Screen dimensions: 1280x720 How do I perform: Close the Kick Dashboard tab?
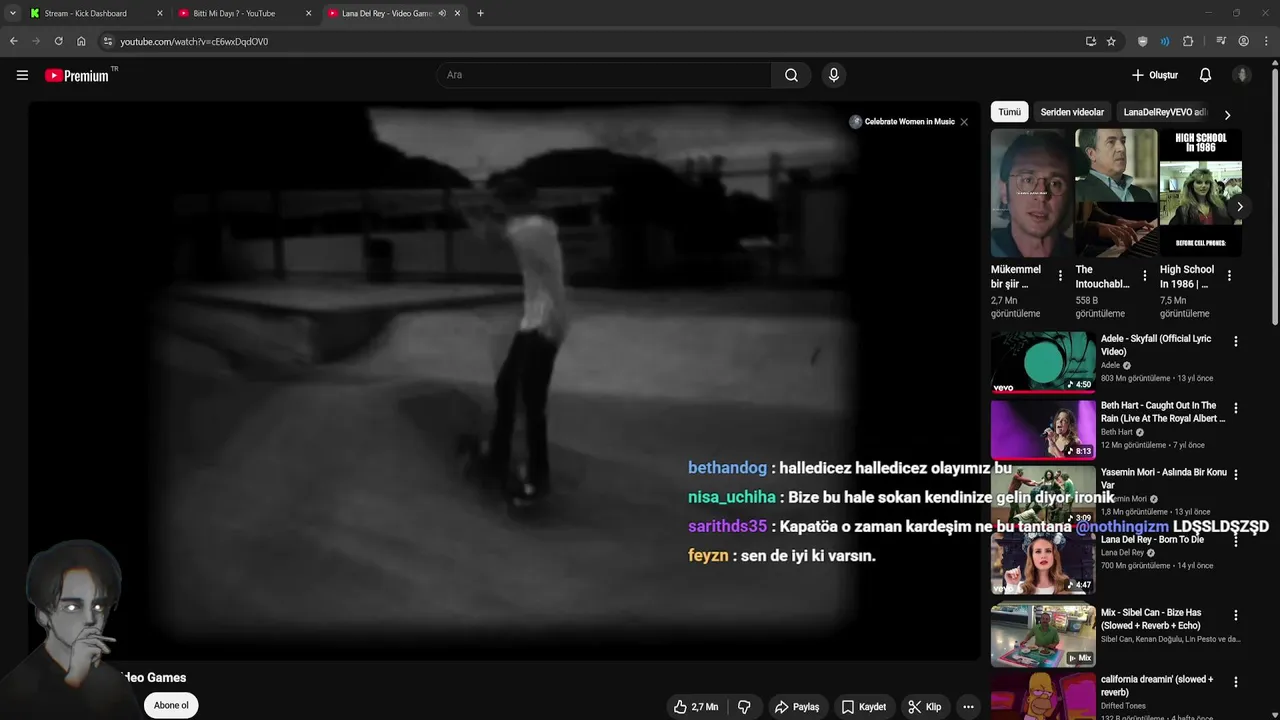tap(160, 13)
